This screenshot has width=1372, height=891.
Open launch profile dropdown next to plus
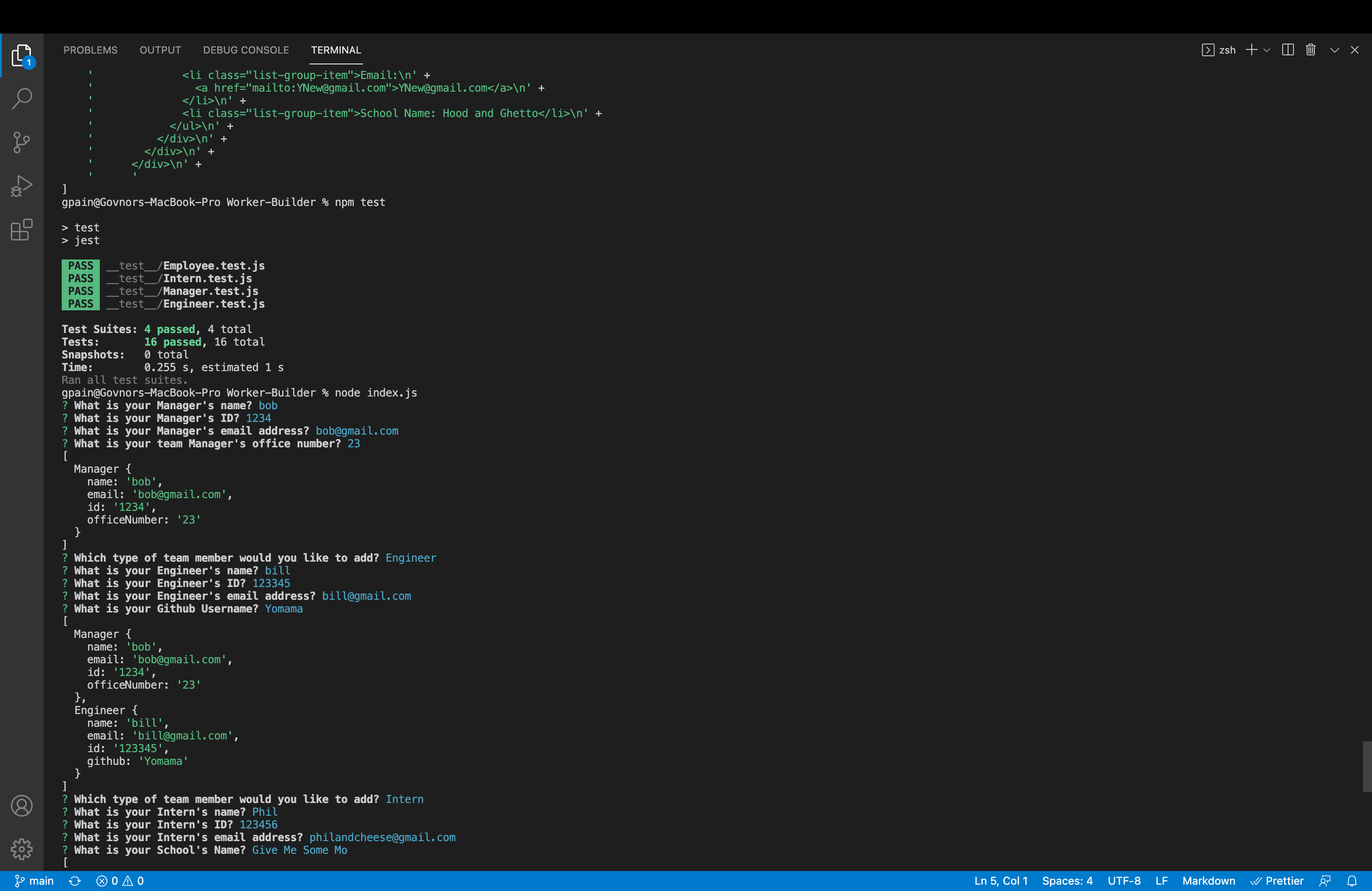pyautogui.click(x=1266, y=50)
